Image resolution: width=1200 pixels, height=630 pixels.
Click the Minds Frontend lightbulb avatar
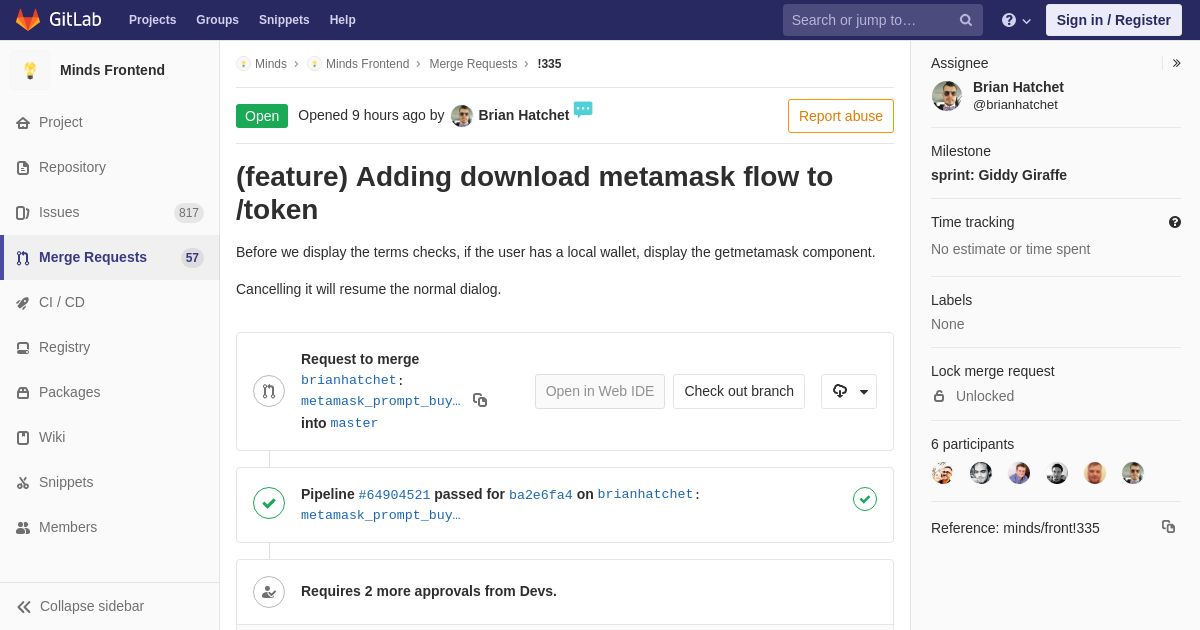(30, 70)
